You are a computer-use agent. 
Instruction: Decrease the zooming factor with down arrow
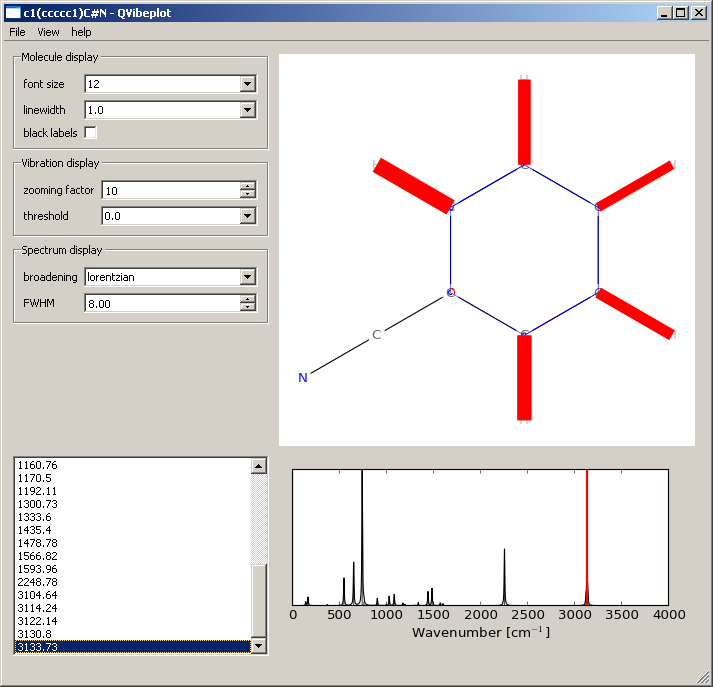[248, 194]
